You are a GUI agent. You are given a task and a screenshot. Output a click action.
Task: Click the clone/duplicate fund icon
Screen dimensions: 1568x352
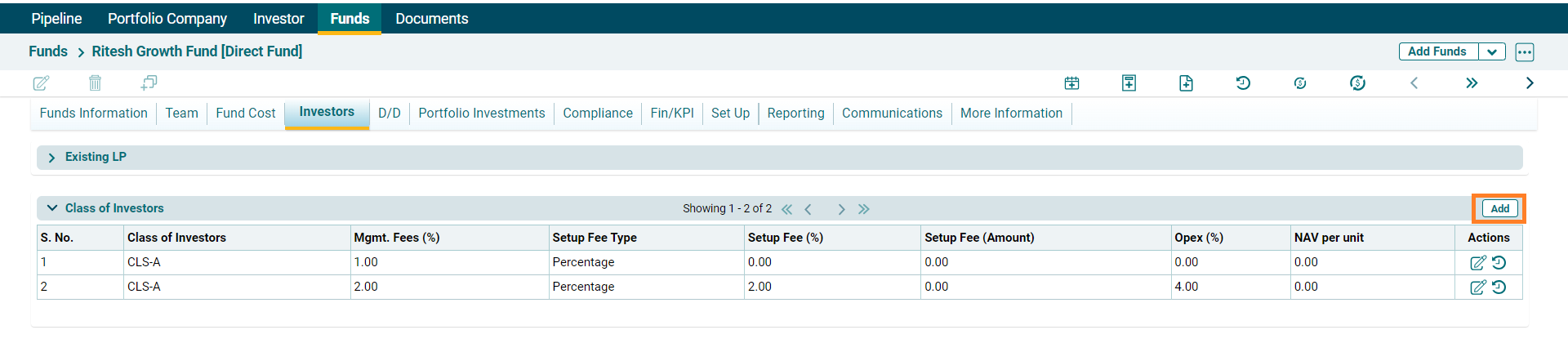(x=149, y=83)
